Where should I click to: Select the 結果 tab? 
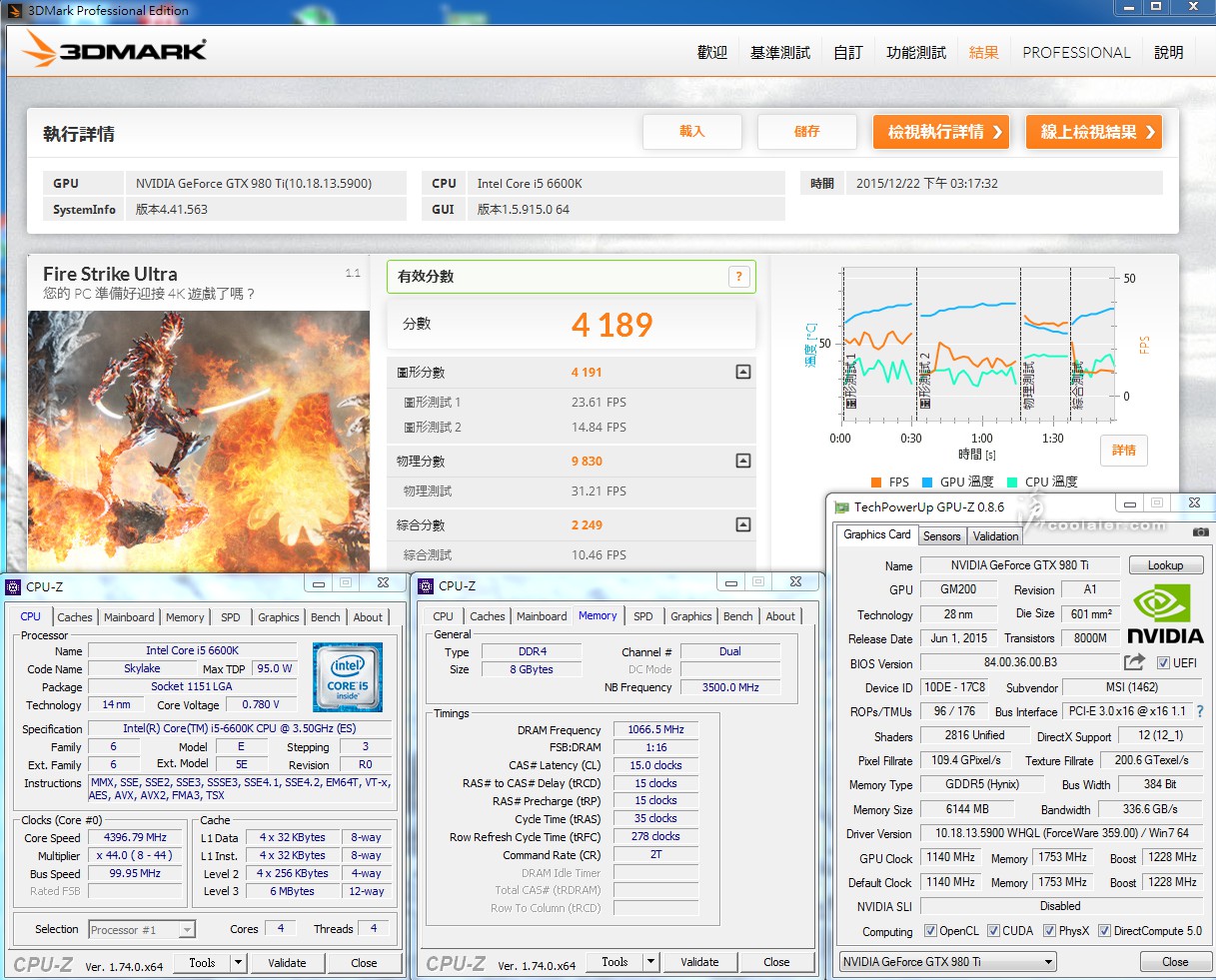click(x=984, y=52)
